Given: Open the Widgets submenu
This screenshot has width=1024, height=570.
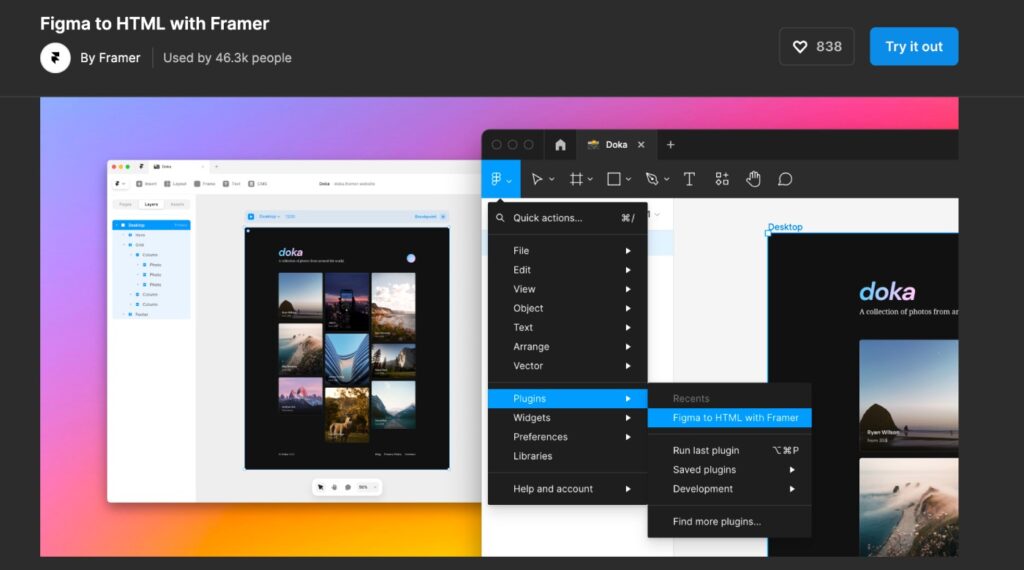Looking at the screenshot, I should (x=568, y=418).
